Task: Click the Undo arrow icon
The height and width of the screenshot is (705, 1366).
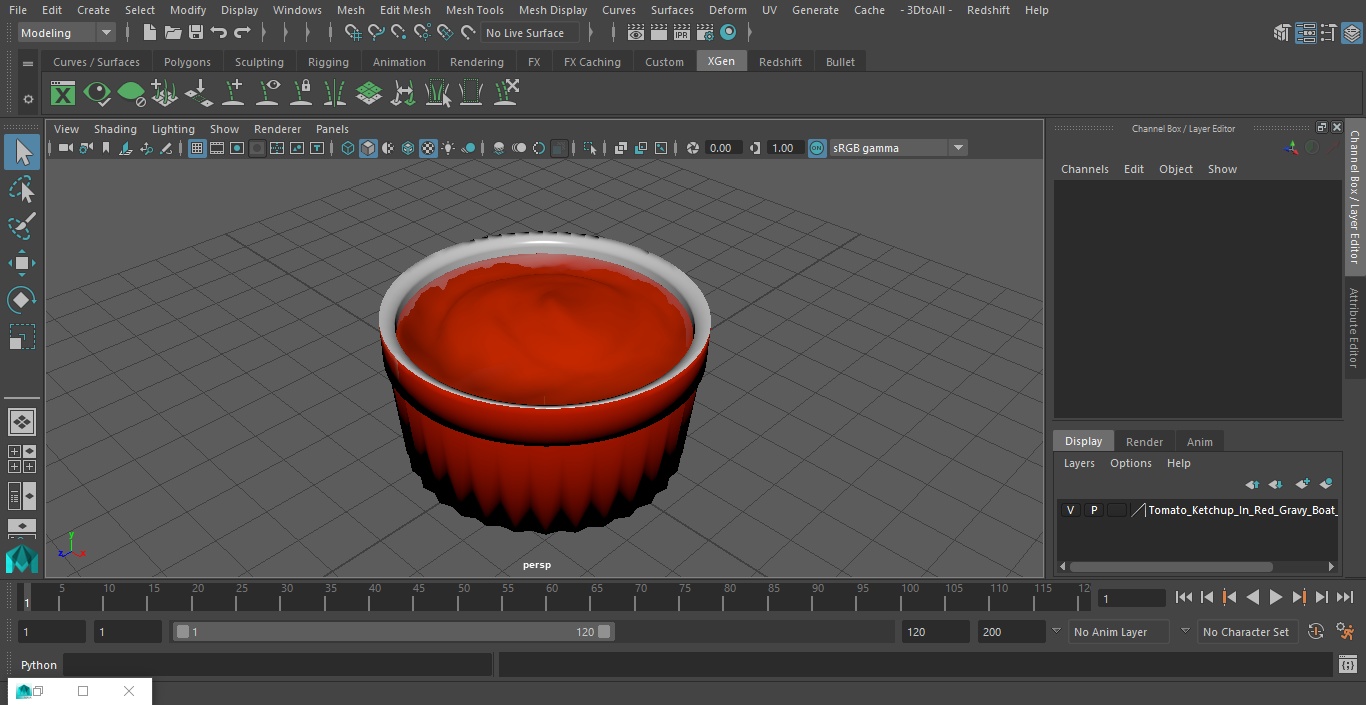Action: pos(219,33)
